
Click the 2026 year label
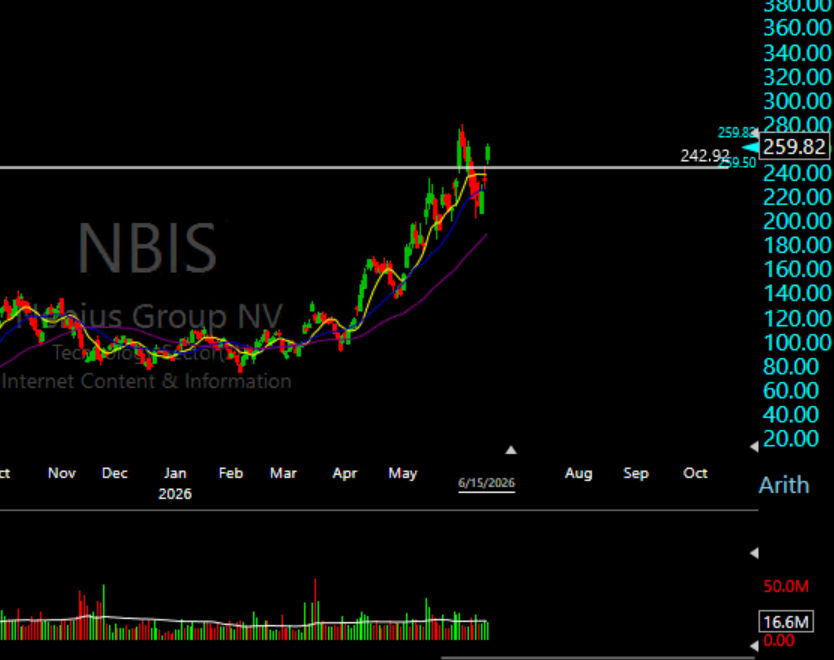tap(174, 494)
